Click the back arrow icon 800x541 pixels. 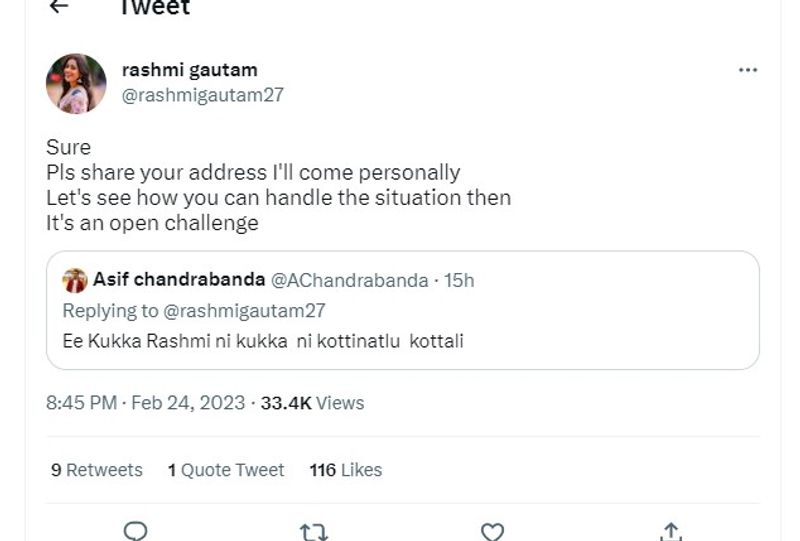point(59,7)
